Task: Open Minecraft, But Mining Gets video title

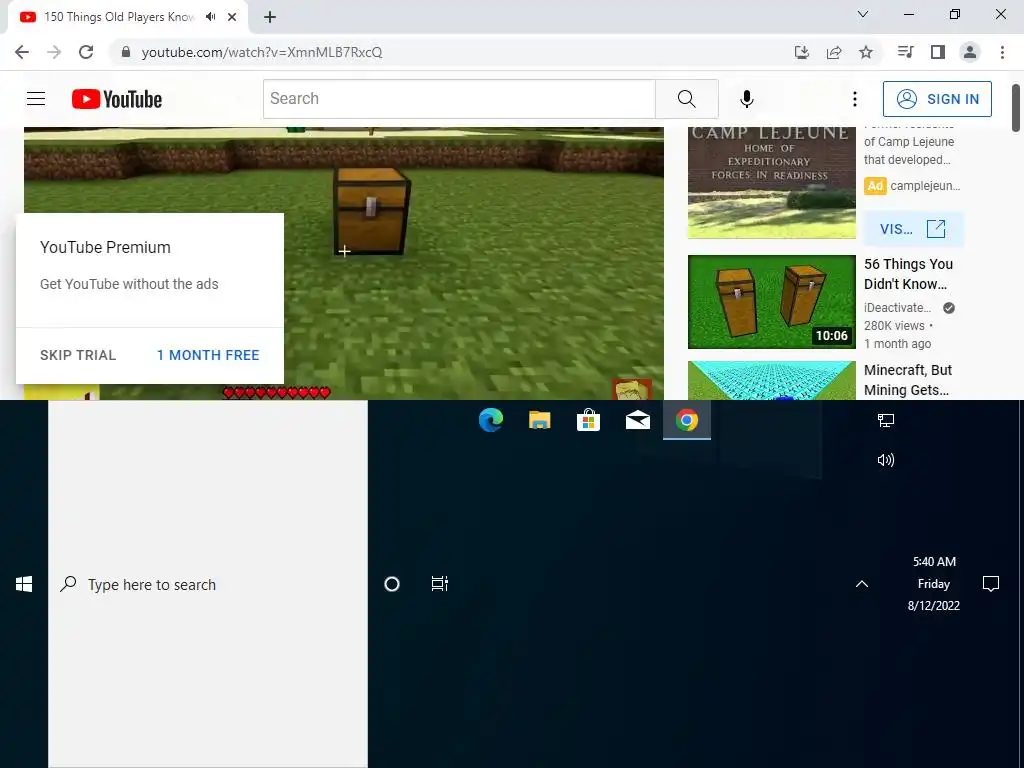Action: click(x=908, y=380)
